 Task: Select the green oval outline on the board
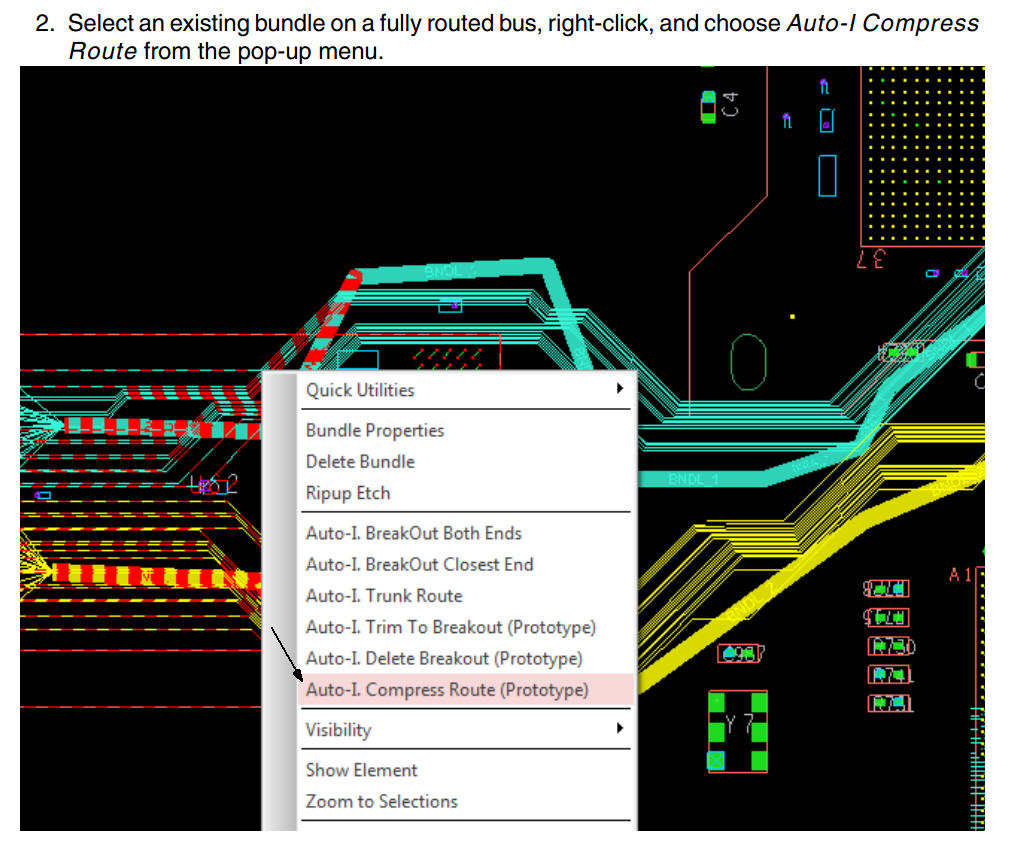click(748, 362)
